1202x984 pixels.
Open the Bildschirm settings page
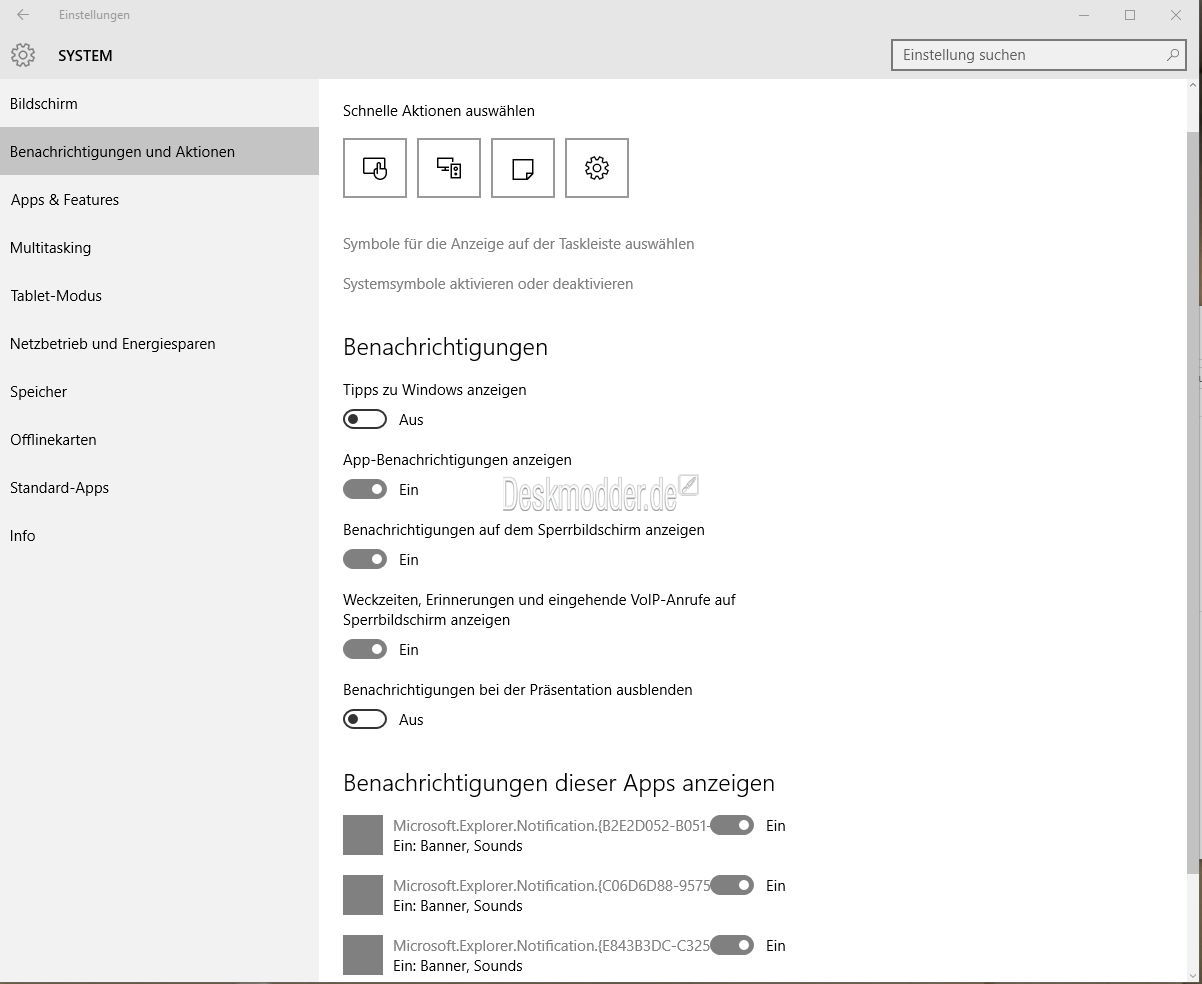[x=159, y=103]
